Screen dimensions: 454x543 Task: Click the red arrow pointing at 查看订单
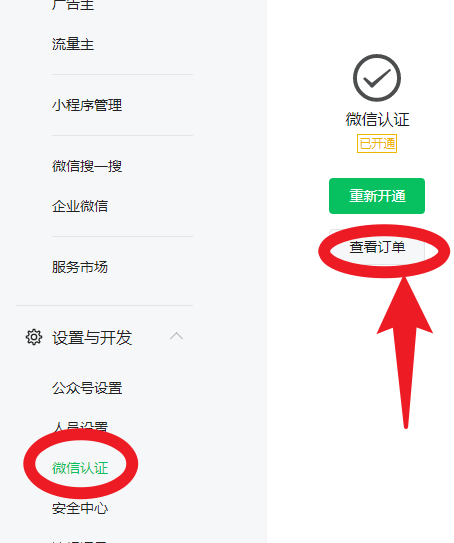click(405, 353)
